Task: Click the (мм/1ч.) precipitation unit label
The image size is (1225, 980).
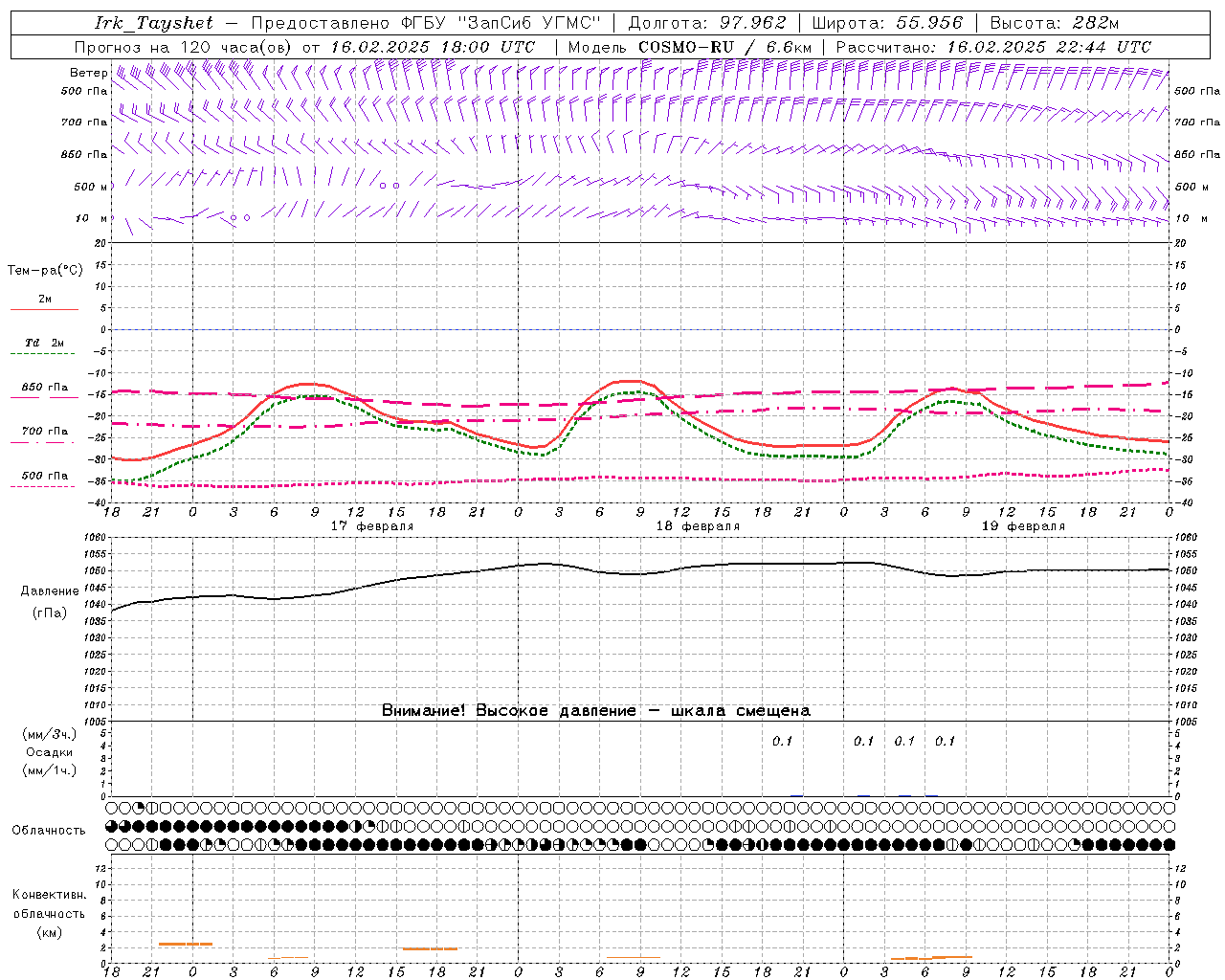Action: tap(49, 770)
